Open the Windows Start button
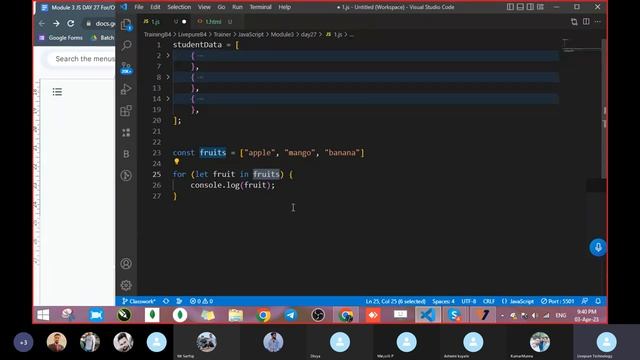640x360 pixels. tap(43, 315)
